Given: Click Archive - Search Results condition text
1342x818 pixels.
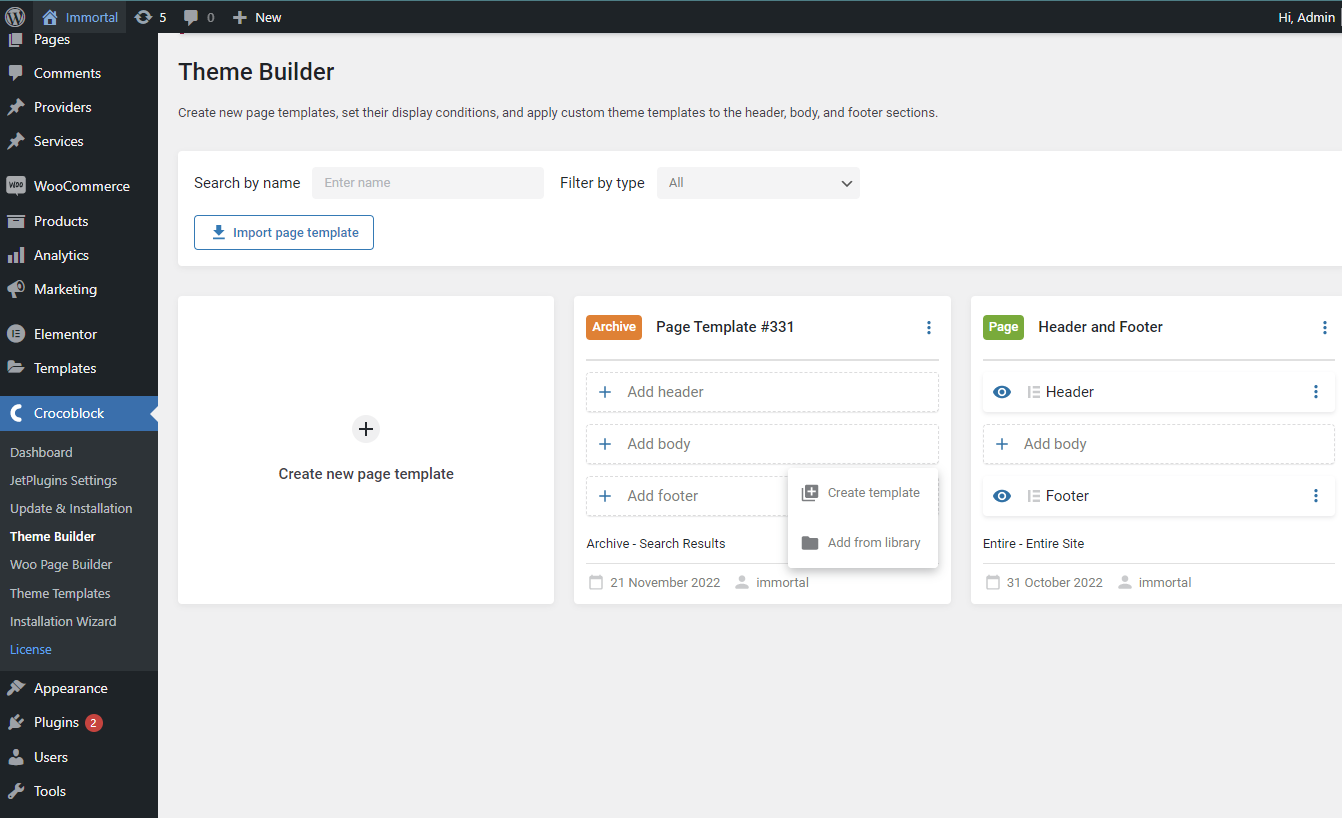Looking at the screenshot, I should 656,544.
